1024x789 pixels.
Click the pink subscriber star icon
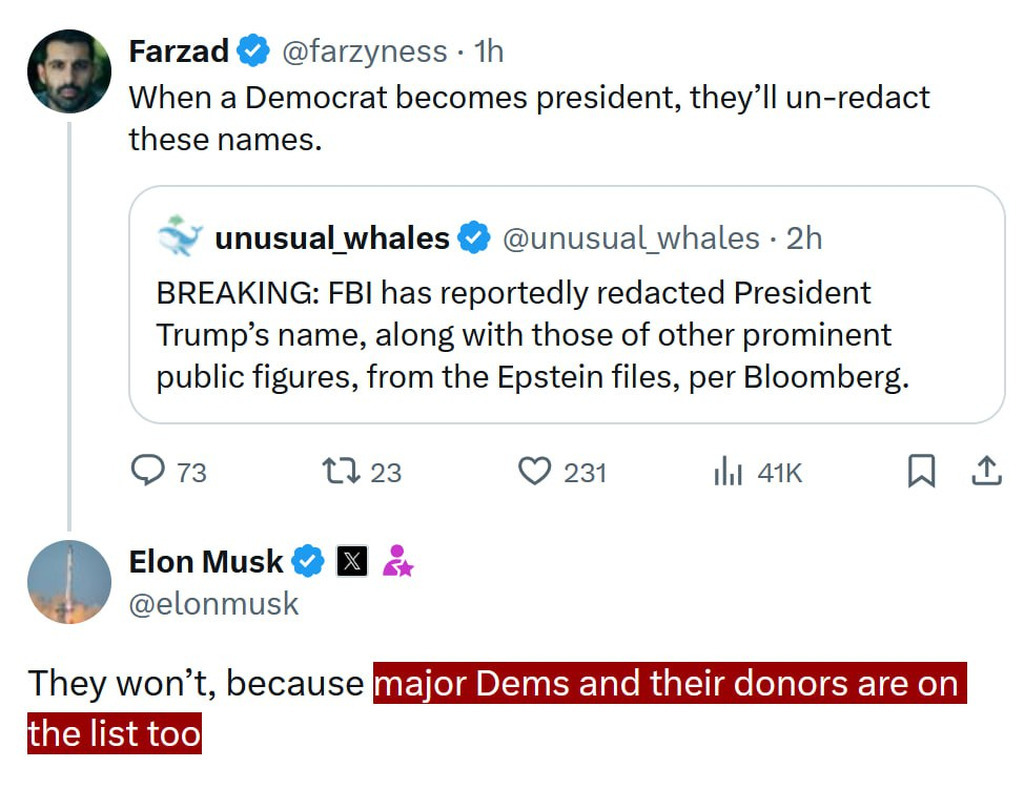pos(397,562)
